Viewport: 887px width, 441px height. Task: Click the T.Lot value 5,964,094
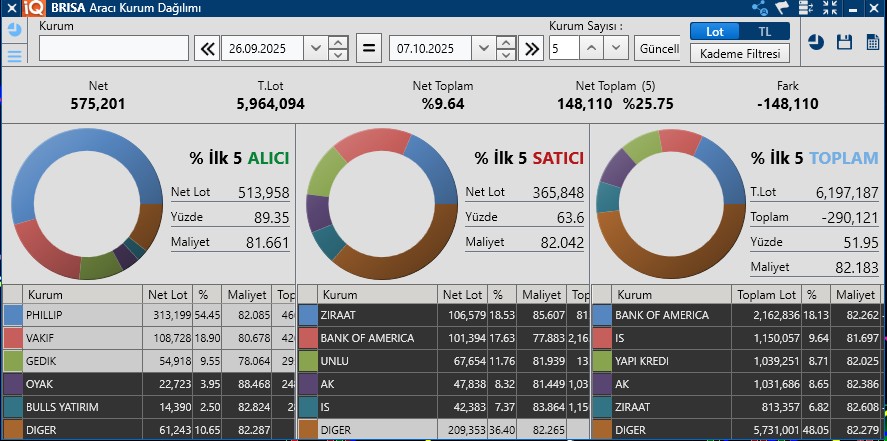point(270,104)
